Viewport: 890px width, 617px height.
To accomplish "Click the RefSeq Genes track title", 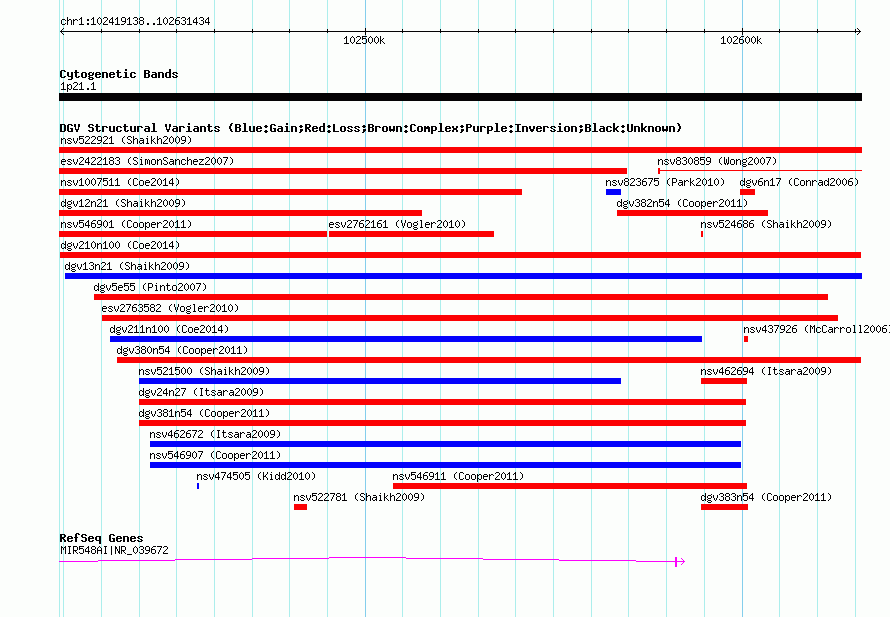I will 101,538.
